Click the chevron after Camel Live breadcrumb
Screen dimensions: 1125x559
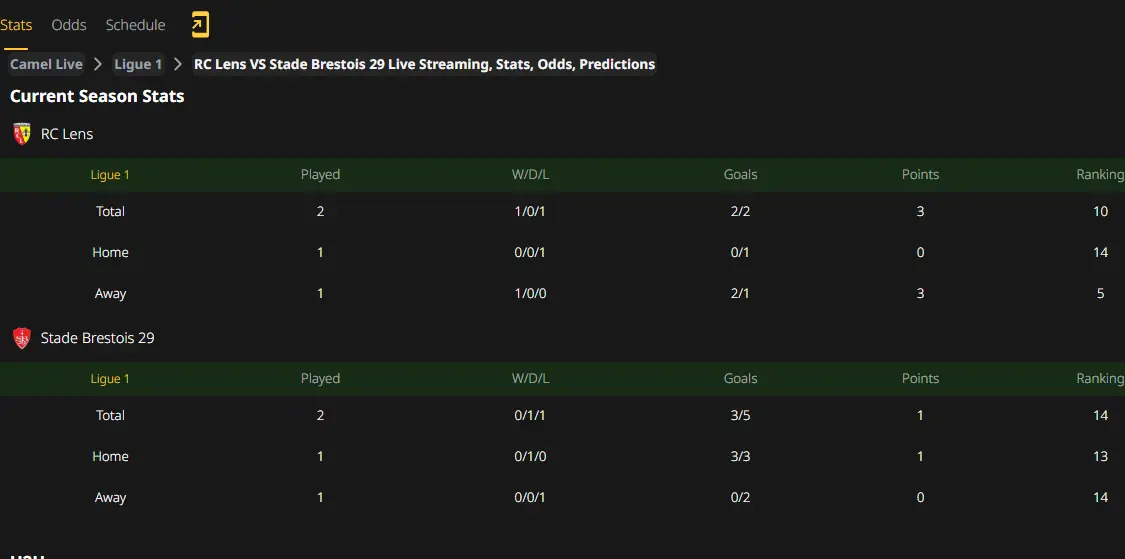point(98,64)
